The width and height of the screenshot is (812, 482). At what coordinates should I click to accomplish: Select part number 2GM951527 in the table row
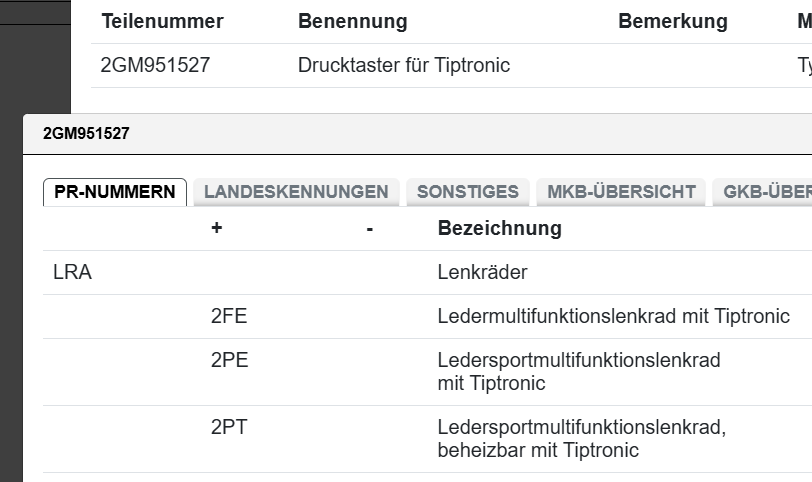[155, 66]
